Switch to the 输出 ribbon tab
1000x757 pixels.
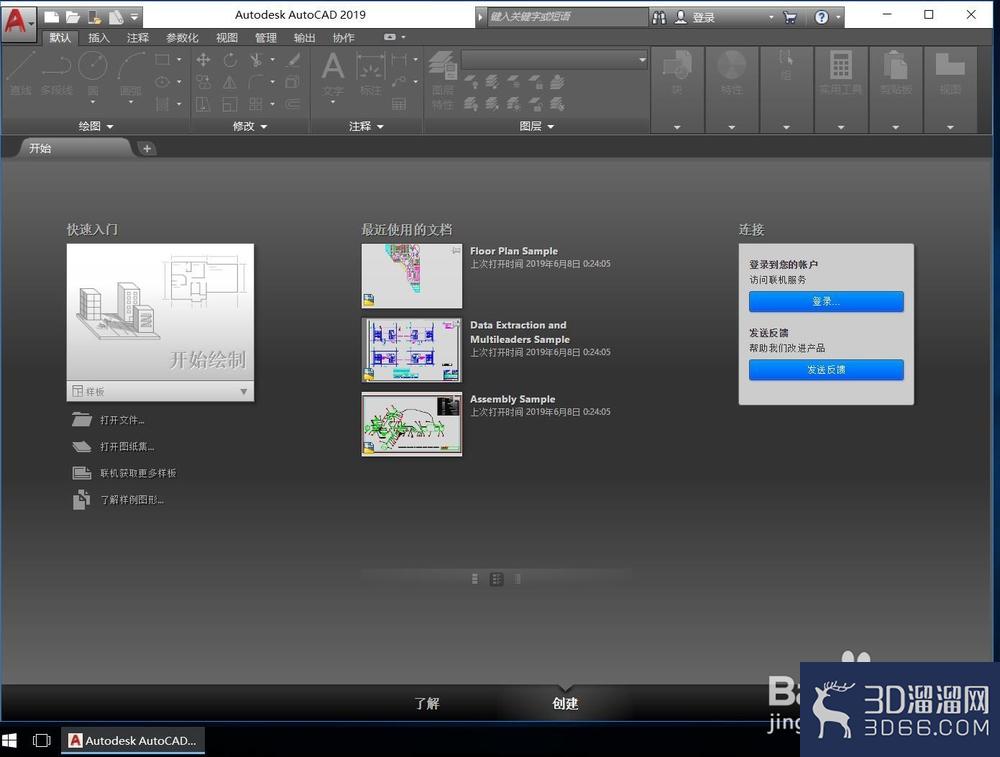pyautogui.click(x=305, y=38)
